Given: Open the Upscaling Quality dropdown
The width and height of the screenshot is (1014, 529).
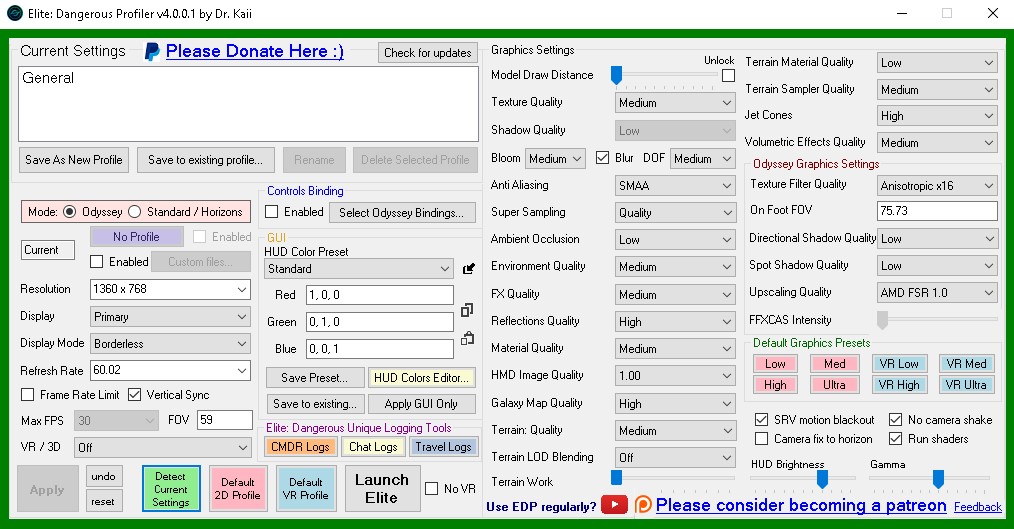Looking at the screenshot, I should [x=936, y=293].
